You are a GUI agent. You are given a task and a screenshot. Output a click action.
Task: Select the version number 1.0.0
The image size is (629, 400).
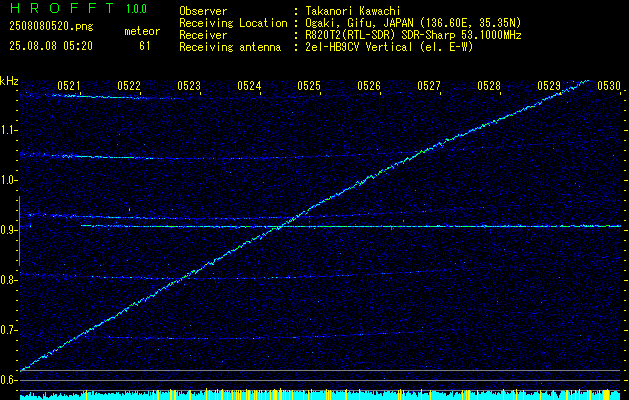click(136, 8)
